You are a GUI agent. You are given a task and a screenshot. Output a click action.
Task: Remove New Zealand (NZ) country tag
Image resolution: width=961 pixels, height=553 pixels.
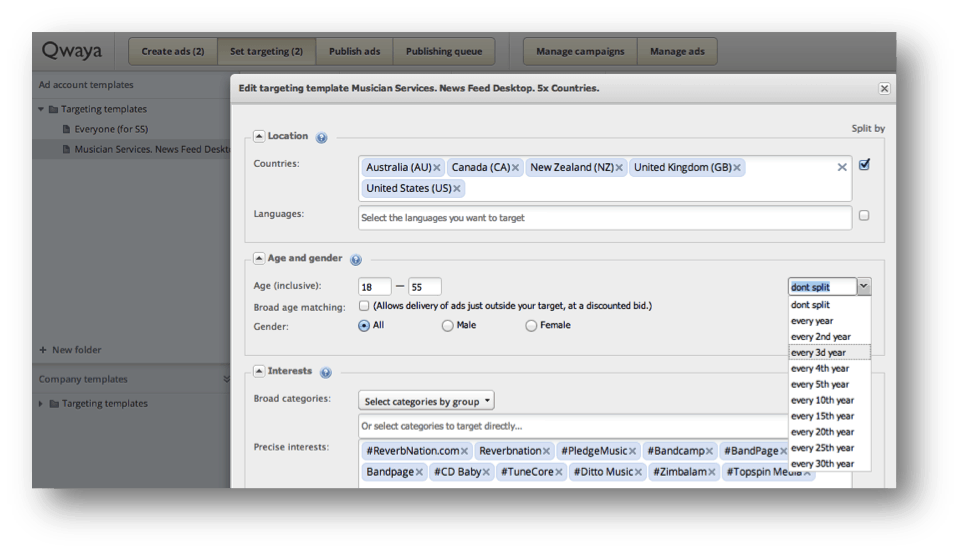pos(619,167)
